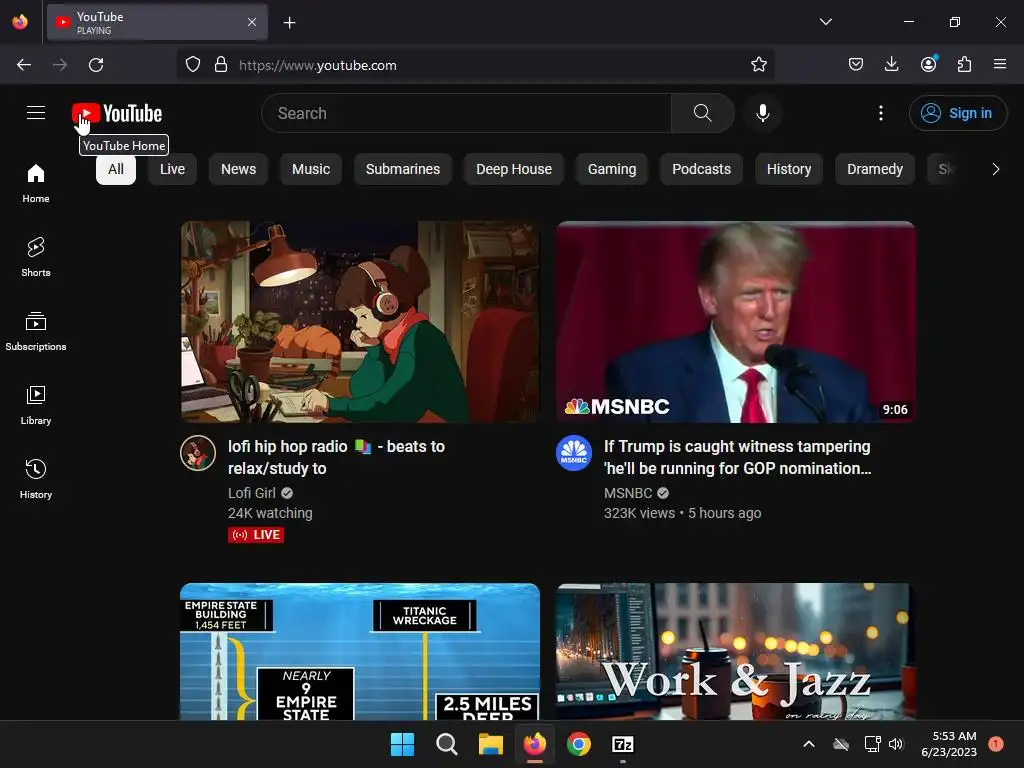This screenshot has height=768, width=1024.
Task: Open Firefox application menu
Action: [1000, 64]
